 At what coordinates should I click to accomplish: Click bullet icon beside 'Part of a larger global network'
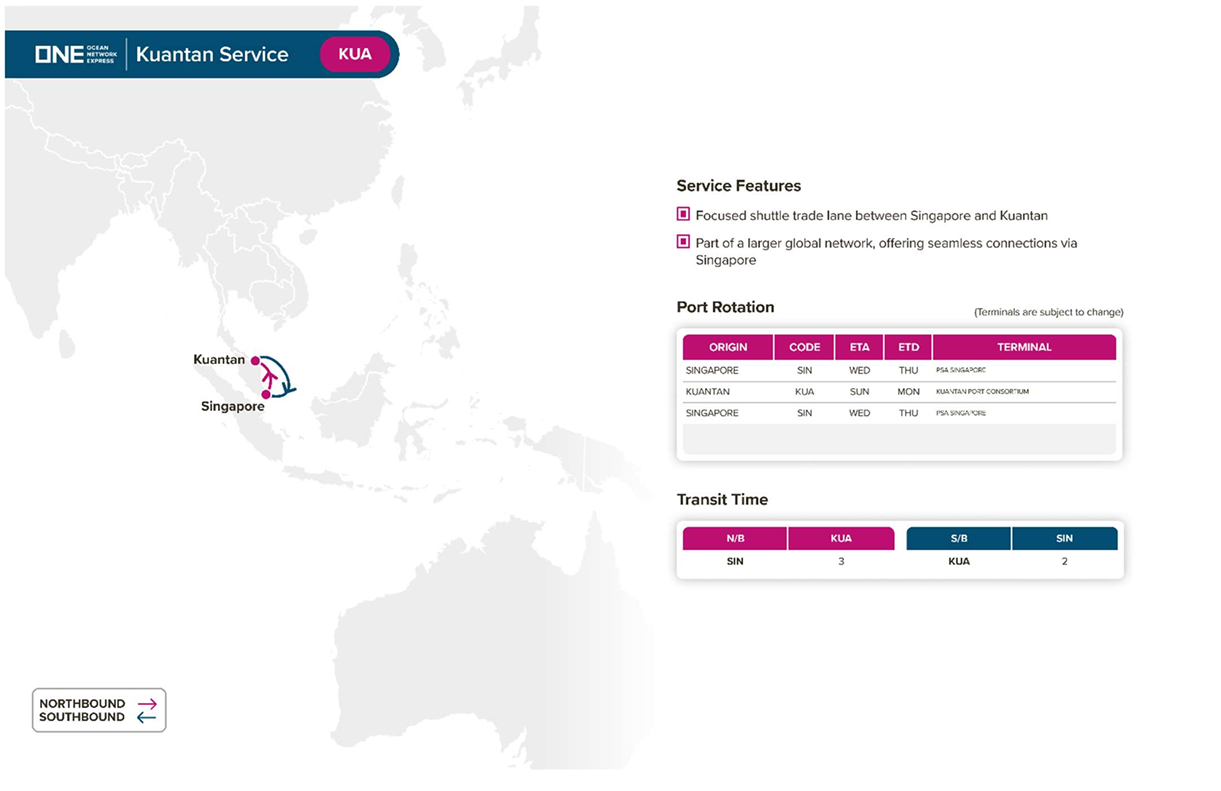click(683, 241)
